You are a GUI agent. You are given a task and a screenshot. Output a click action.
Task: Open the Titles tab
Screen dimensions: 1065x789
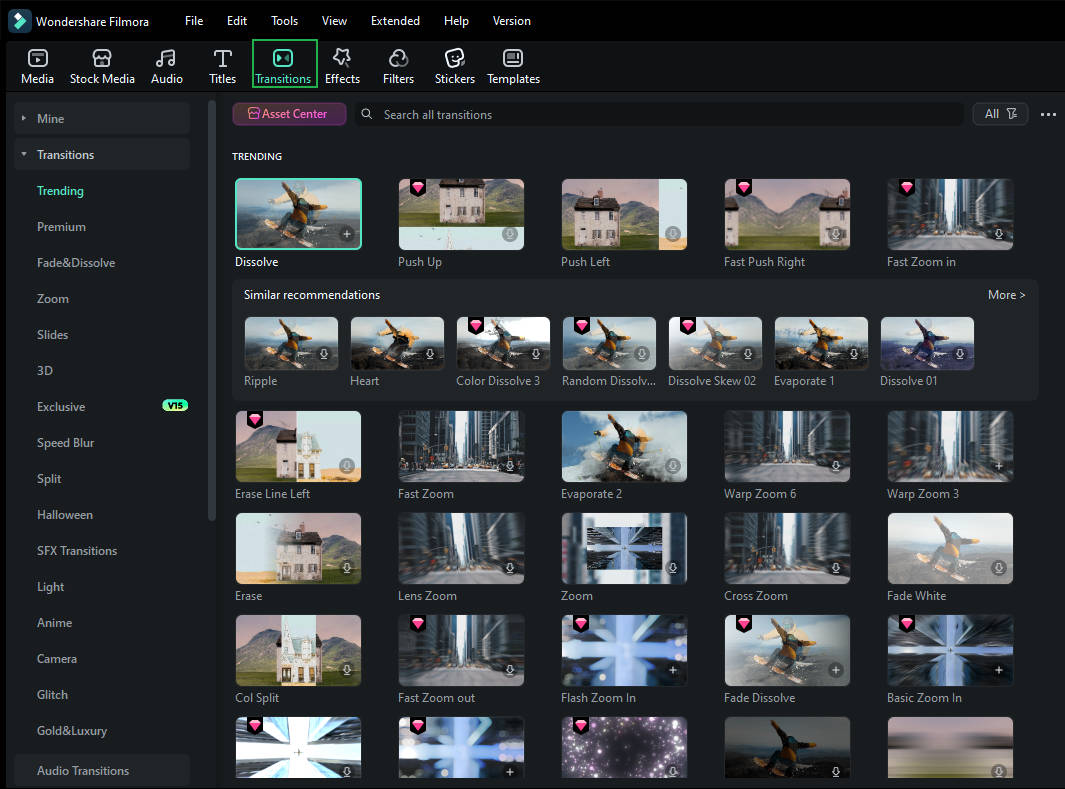coord(222,67)
